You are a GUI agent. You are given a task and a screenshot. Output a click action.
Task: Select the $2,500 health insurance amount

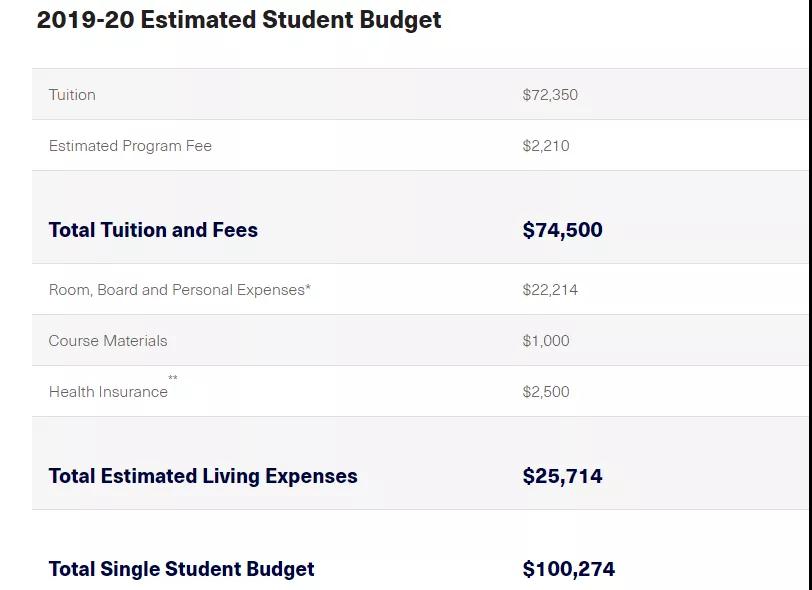click(546, 392)
